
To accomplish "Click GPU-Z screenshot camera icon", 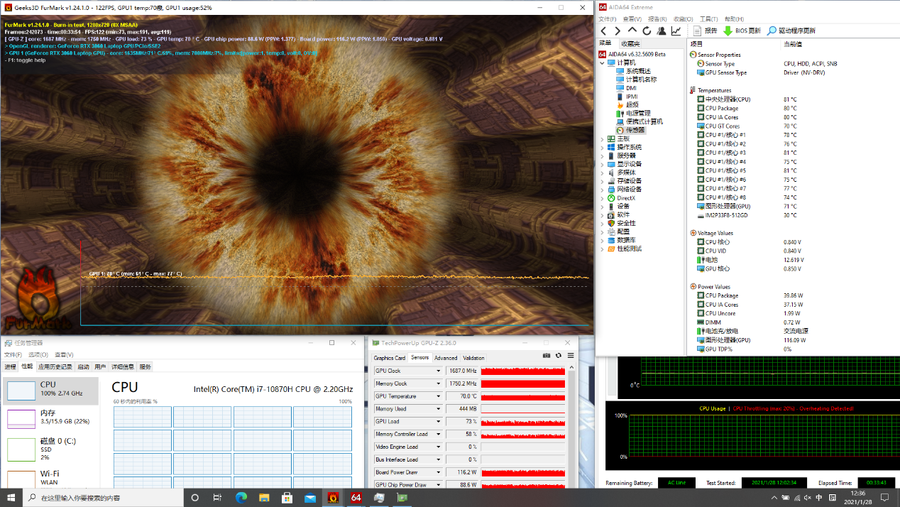I will click(x=546, y=356).
